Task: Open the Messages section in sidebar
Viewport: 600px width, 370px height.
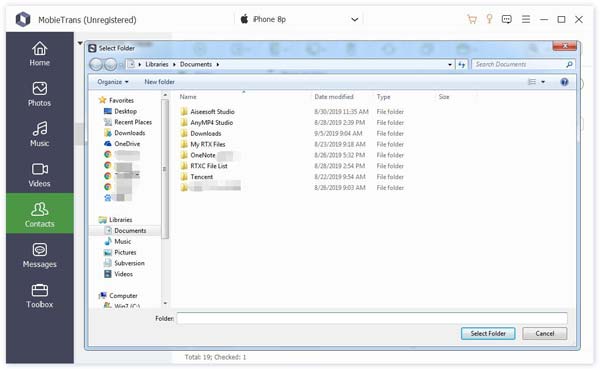Action: tap(39, 255)
